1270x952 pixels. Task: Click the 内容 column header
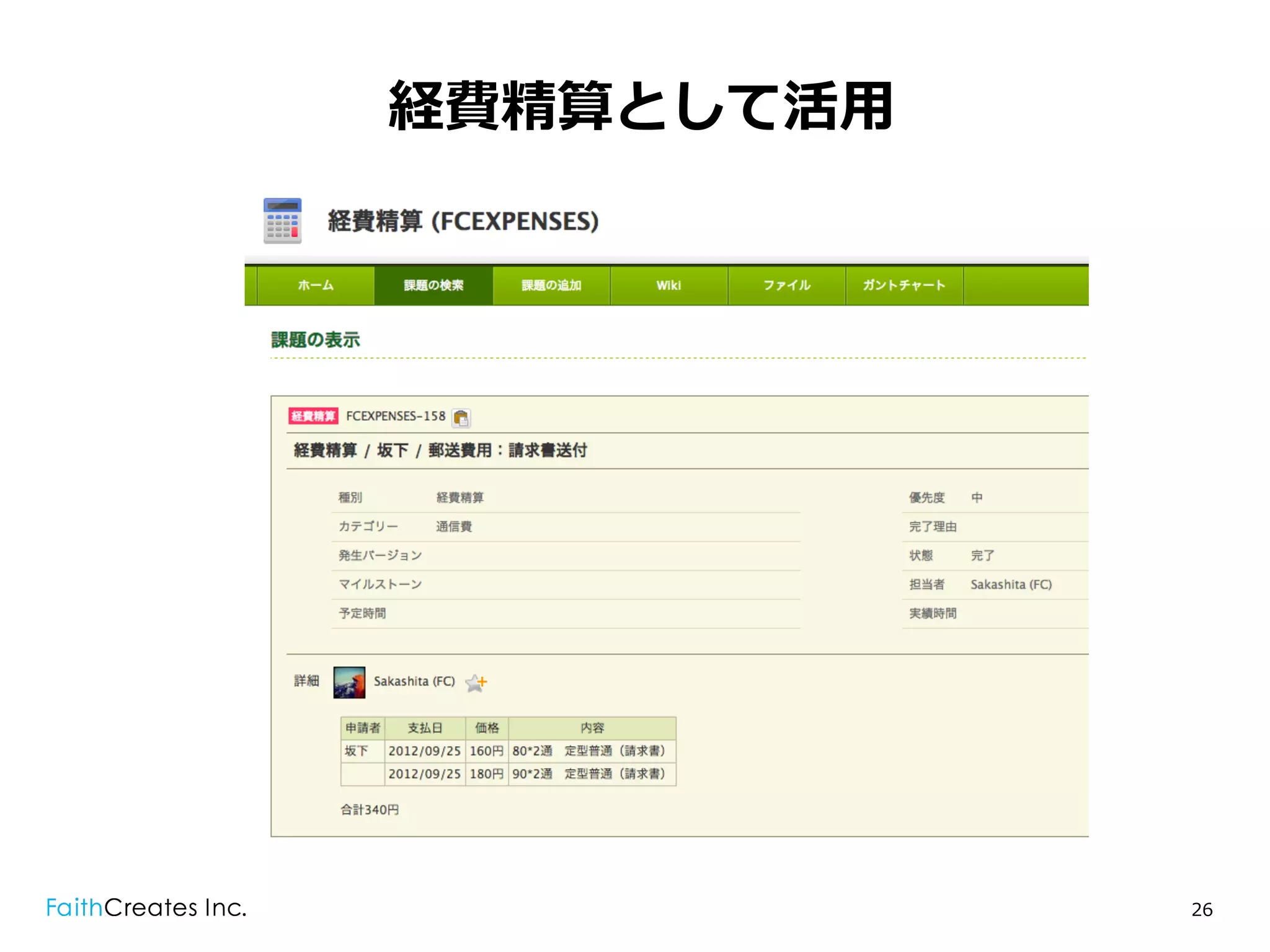coord(592,728)
